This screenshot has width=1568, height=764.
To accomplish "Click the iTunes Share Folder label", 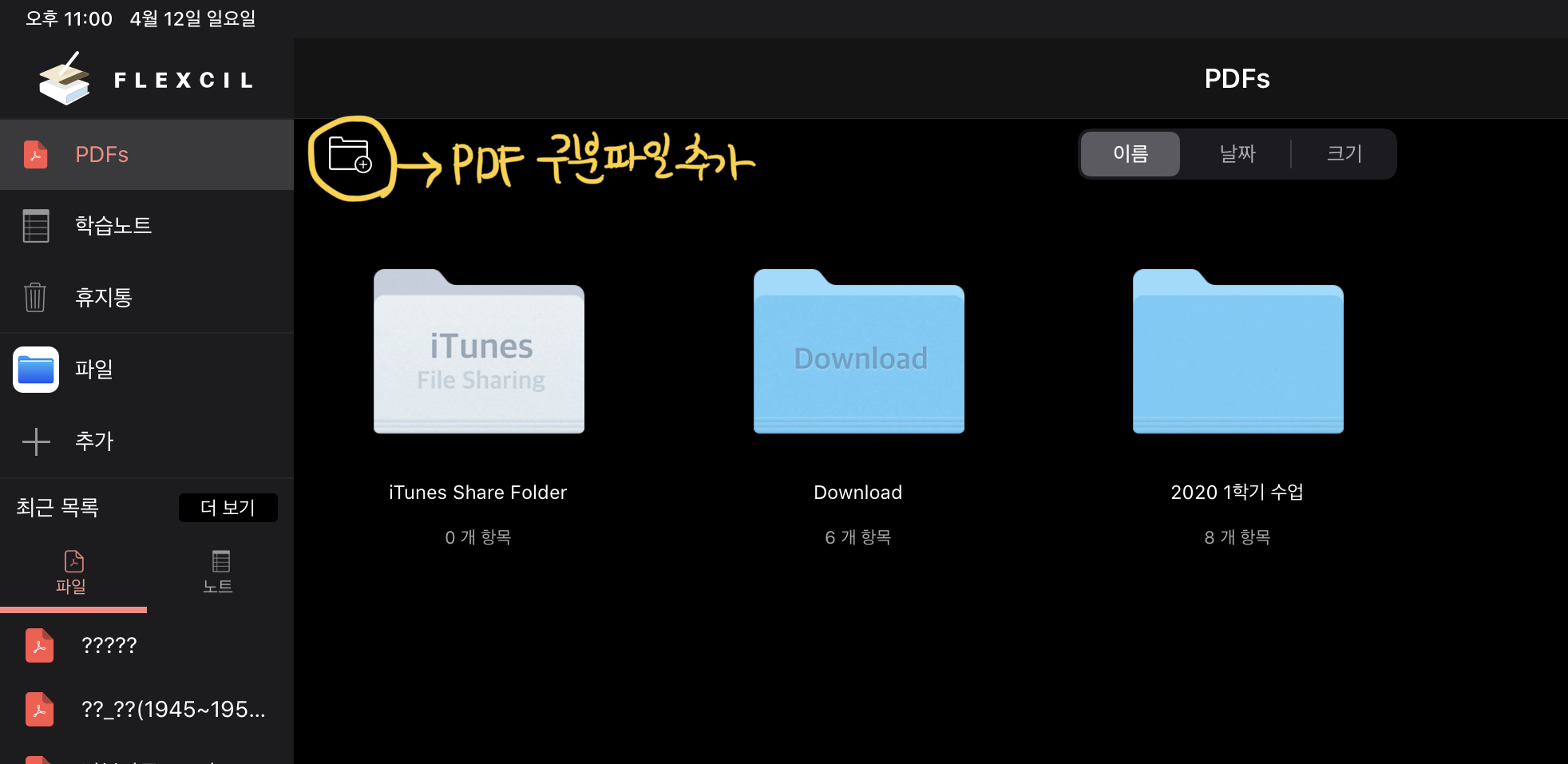I will [478, 493].
